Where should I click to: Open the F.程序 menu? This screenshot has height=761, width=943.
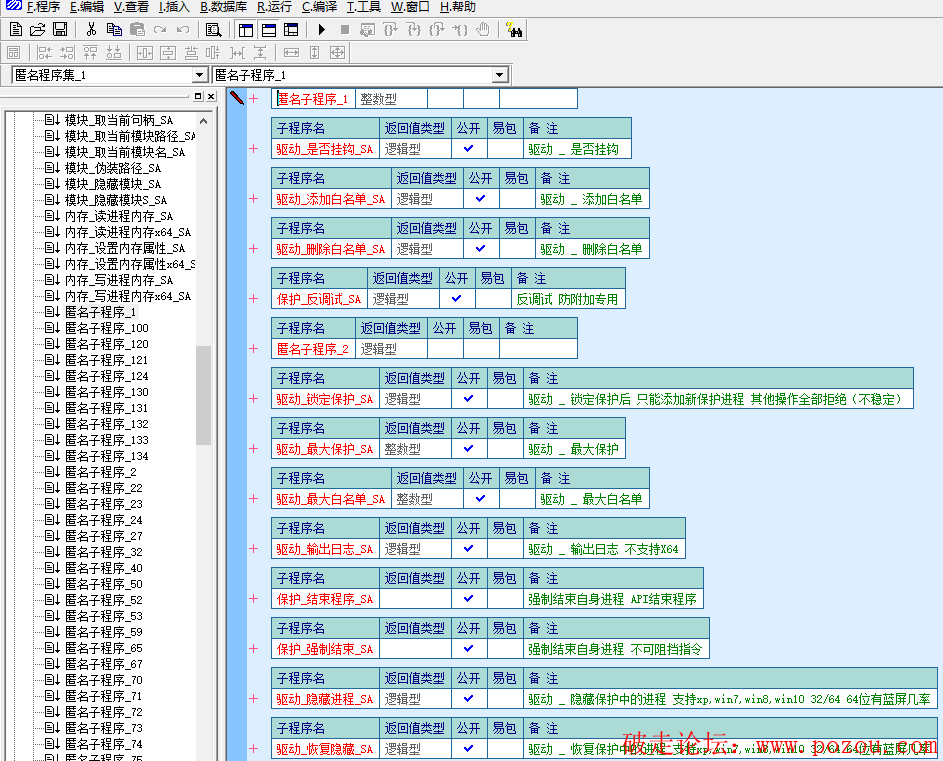tap(43, 7)
